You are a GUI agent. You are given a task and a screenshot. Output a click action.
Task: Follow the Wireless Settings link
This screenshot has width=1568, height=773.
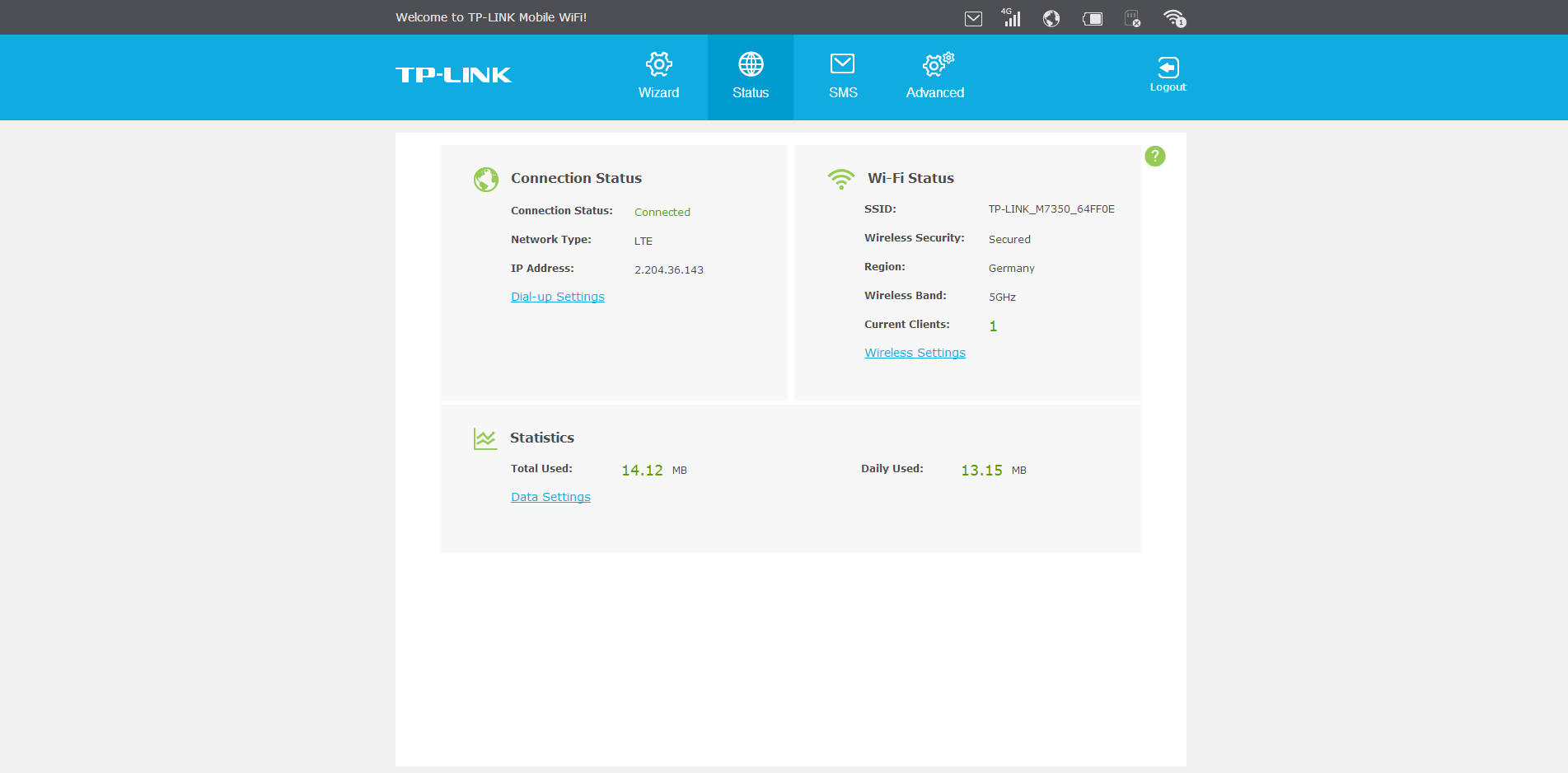coord(915,353)
